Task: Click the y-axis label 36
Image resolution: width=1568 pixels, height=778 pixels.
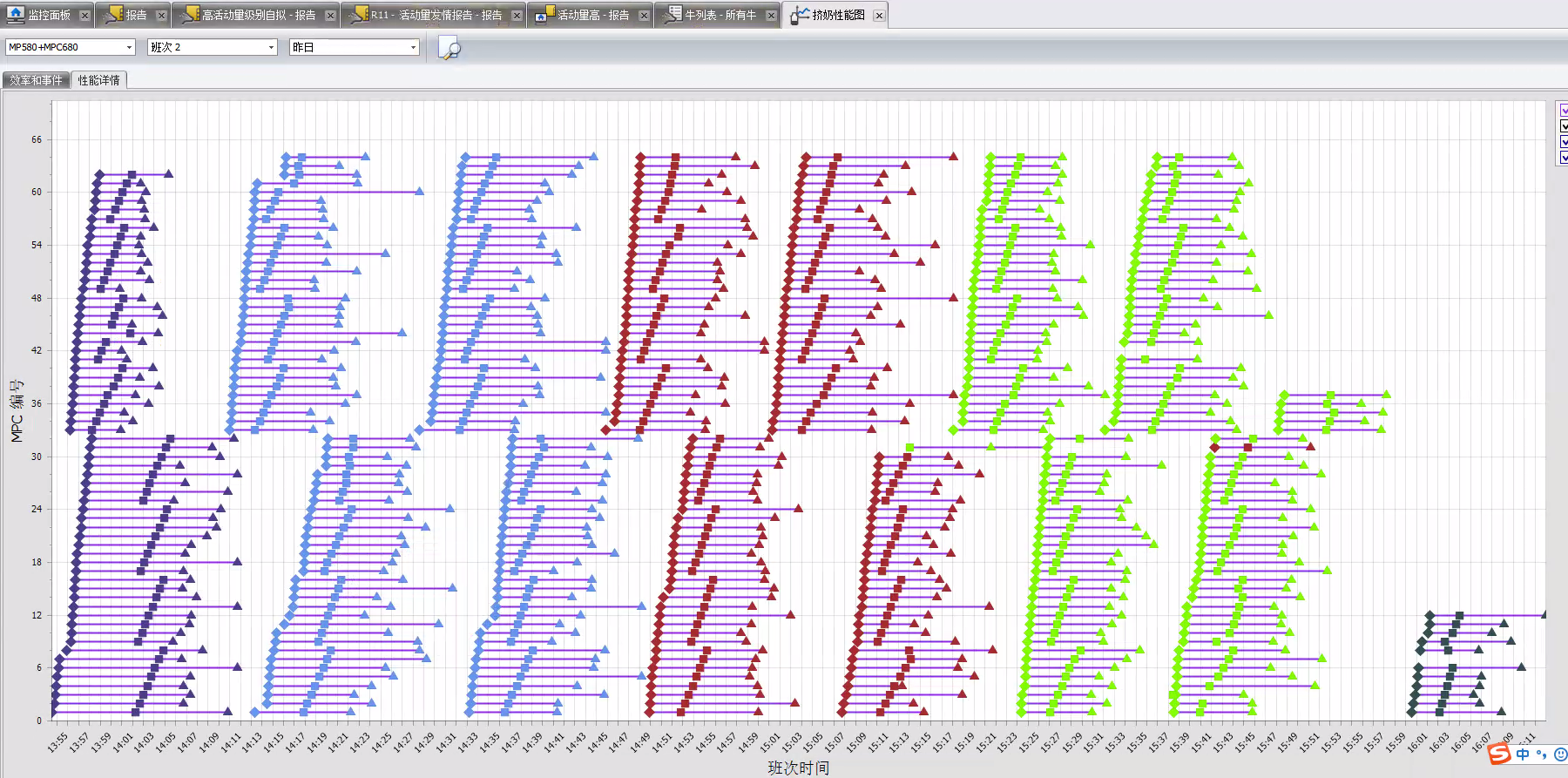Action: pyautogui.click(x=37, y=403)
